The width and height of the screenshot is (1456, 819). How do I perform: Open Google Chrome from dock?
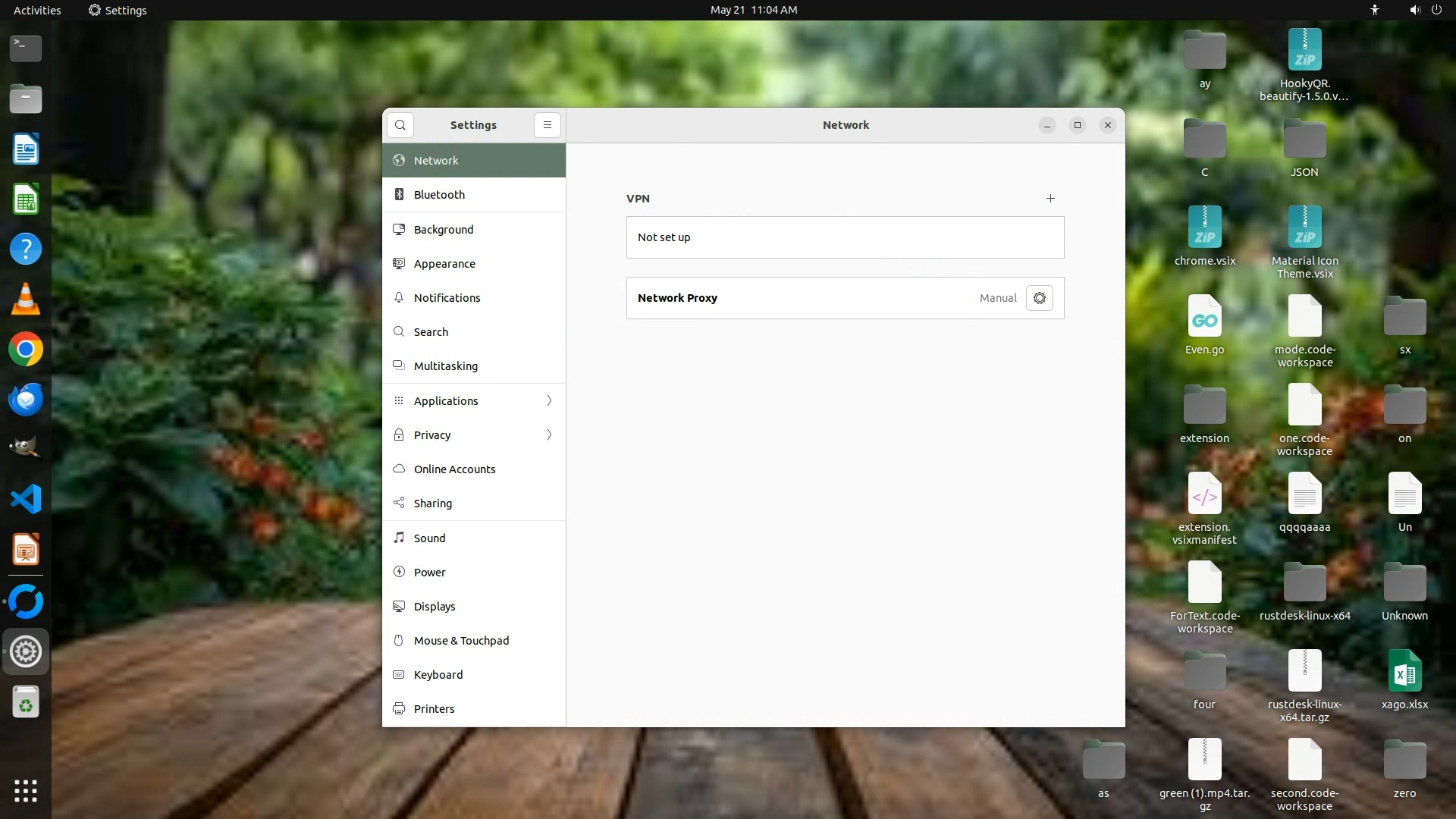[x=25, y=350]
